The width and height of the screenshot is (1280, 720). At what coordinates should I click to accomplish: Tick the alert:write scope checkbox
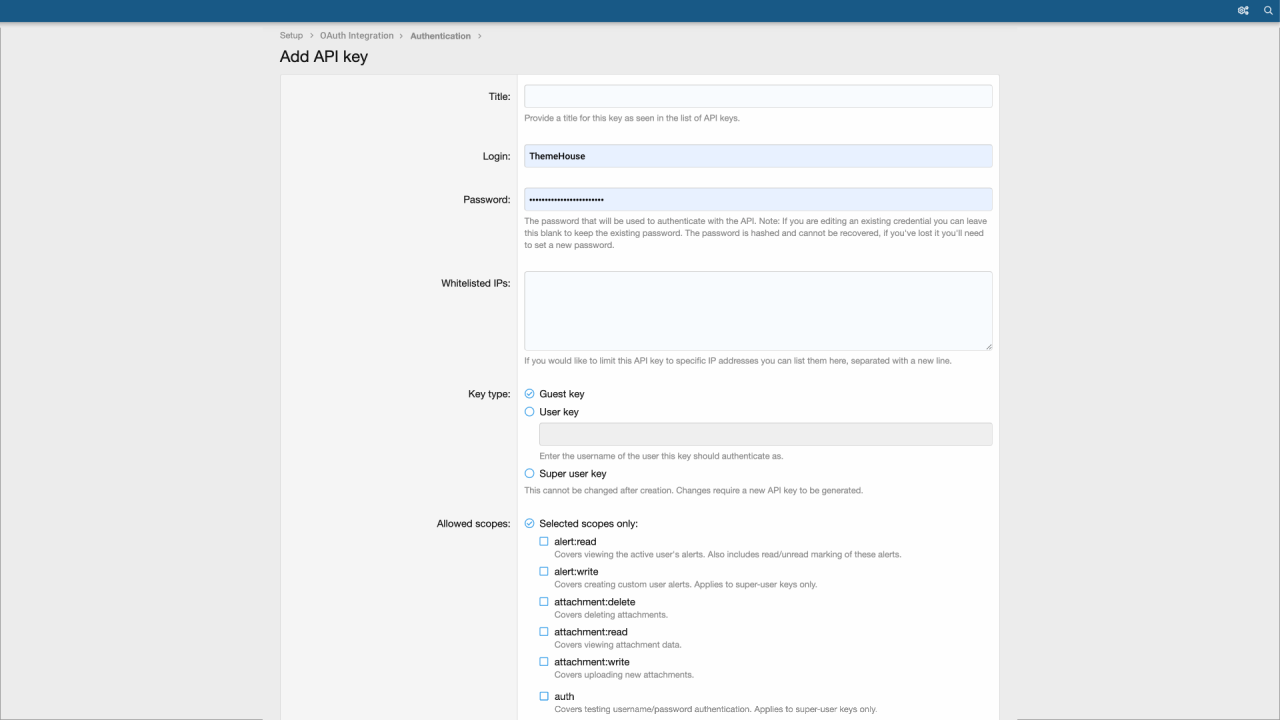544,572
